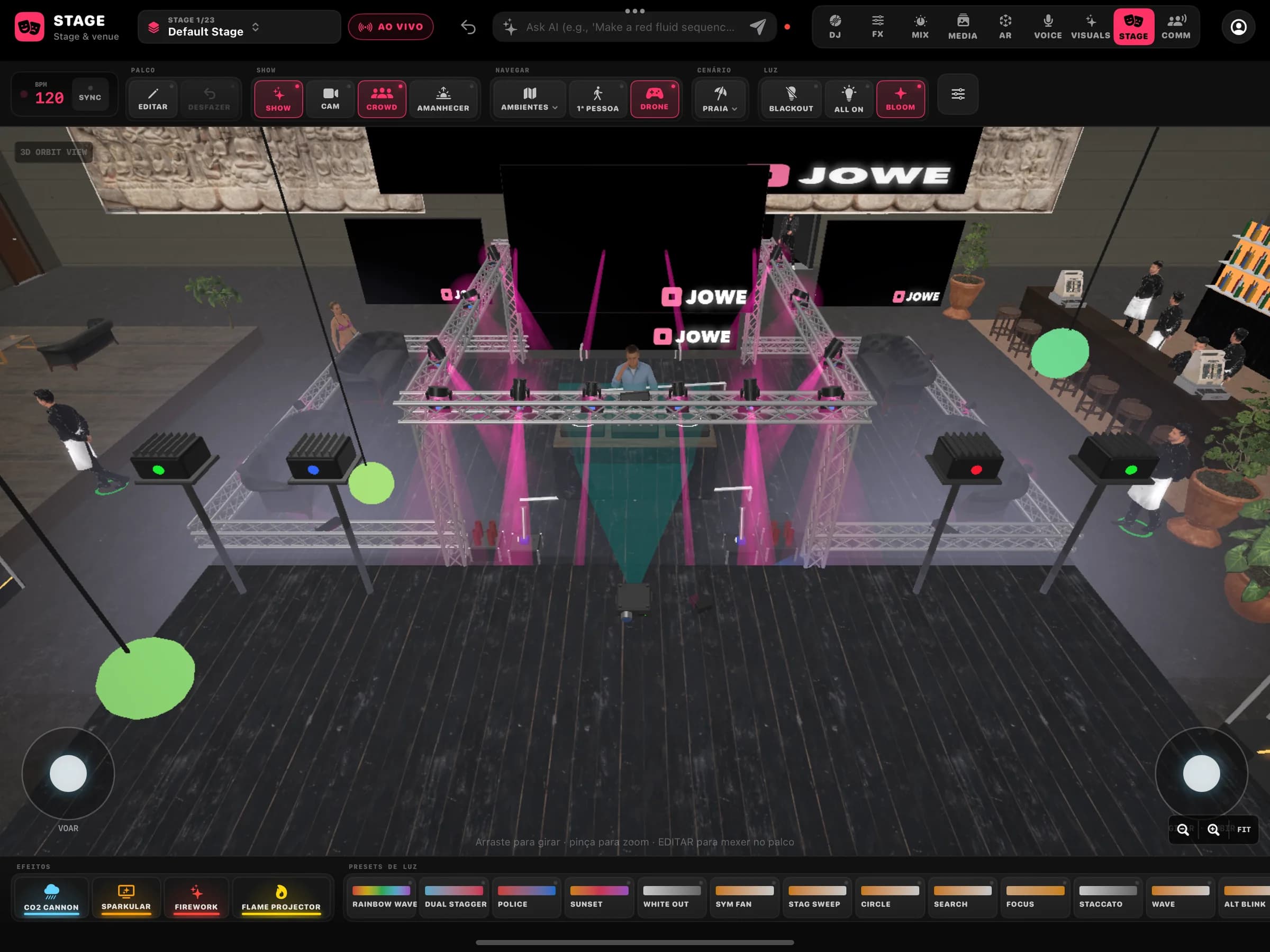Expand the Default Stage selector

pyautogui.click(x=239, y=27)
